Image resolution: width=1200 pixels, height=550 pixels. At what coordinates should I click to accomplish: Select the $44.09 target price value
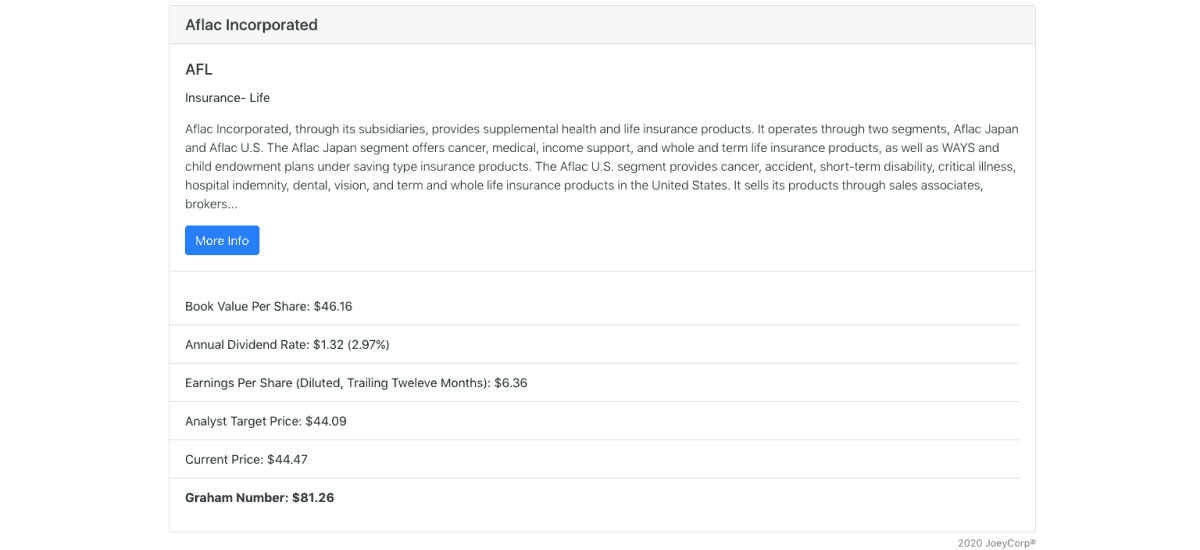326,421
